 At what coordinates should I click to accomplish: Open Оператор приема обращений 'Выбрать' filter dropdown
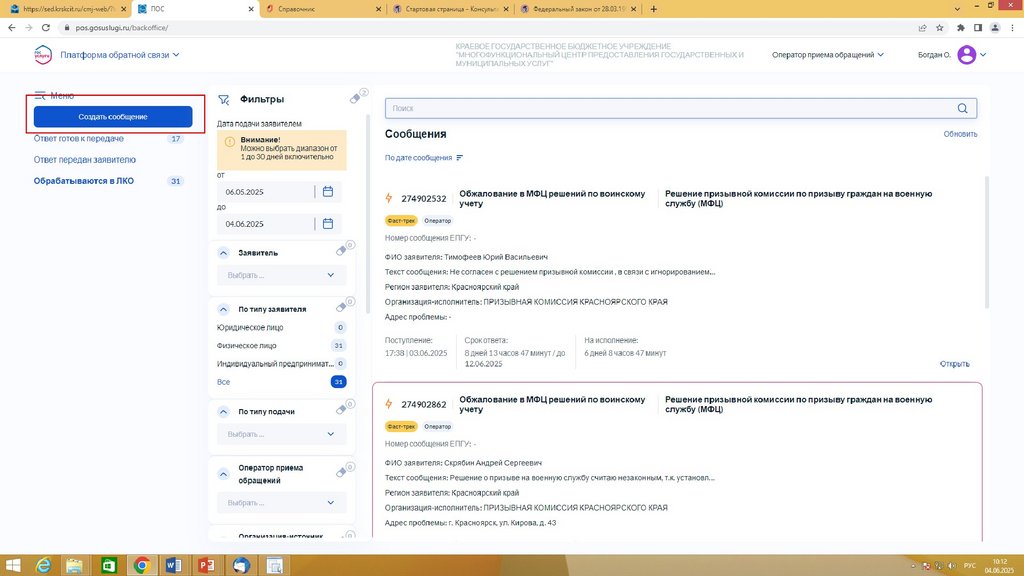point(281,503)
